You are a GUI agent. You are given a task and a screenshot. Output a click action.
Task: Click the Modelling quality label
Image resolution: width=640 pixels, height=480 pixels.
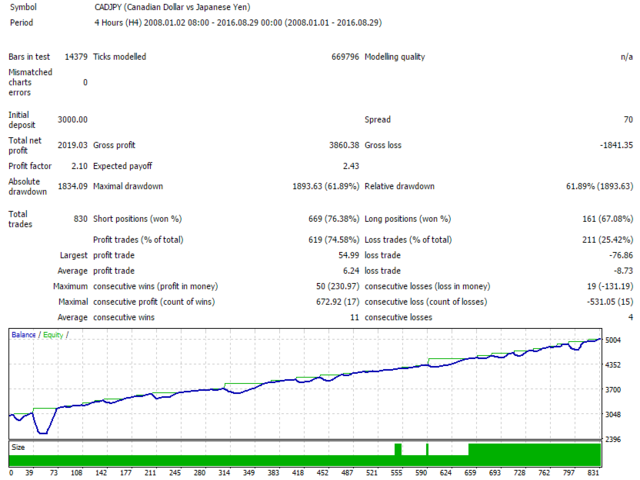[x=395, y=57]
